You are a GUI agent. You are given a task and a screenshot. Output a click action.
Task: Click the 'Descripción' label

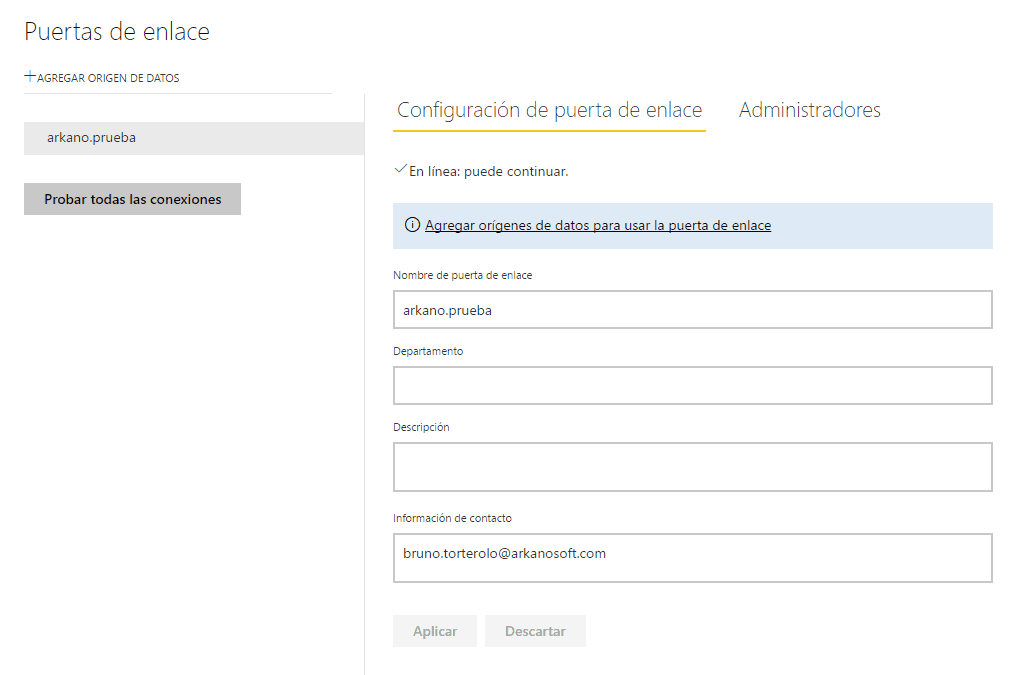coord(421,427)
